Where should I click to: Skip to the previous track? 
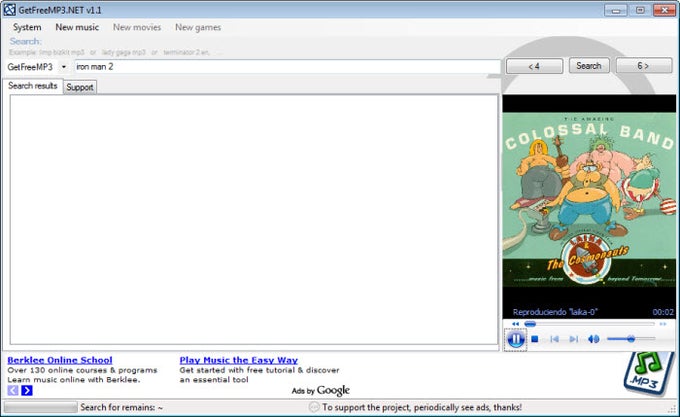(554, 339)
